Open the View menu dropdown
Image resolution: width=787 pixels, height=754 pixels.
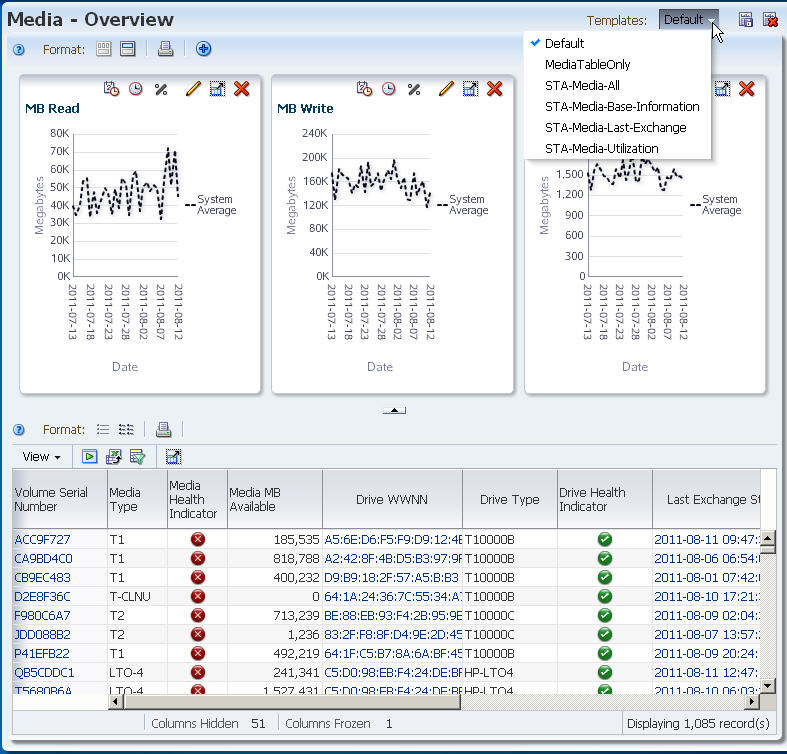[x=41, y=457]
